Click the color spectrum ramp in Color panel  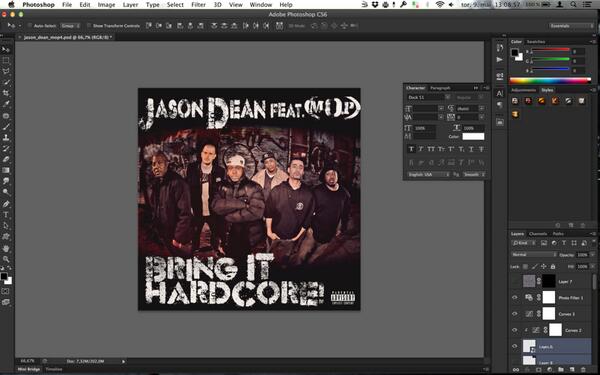(550, 81)
